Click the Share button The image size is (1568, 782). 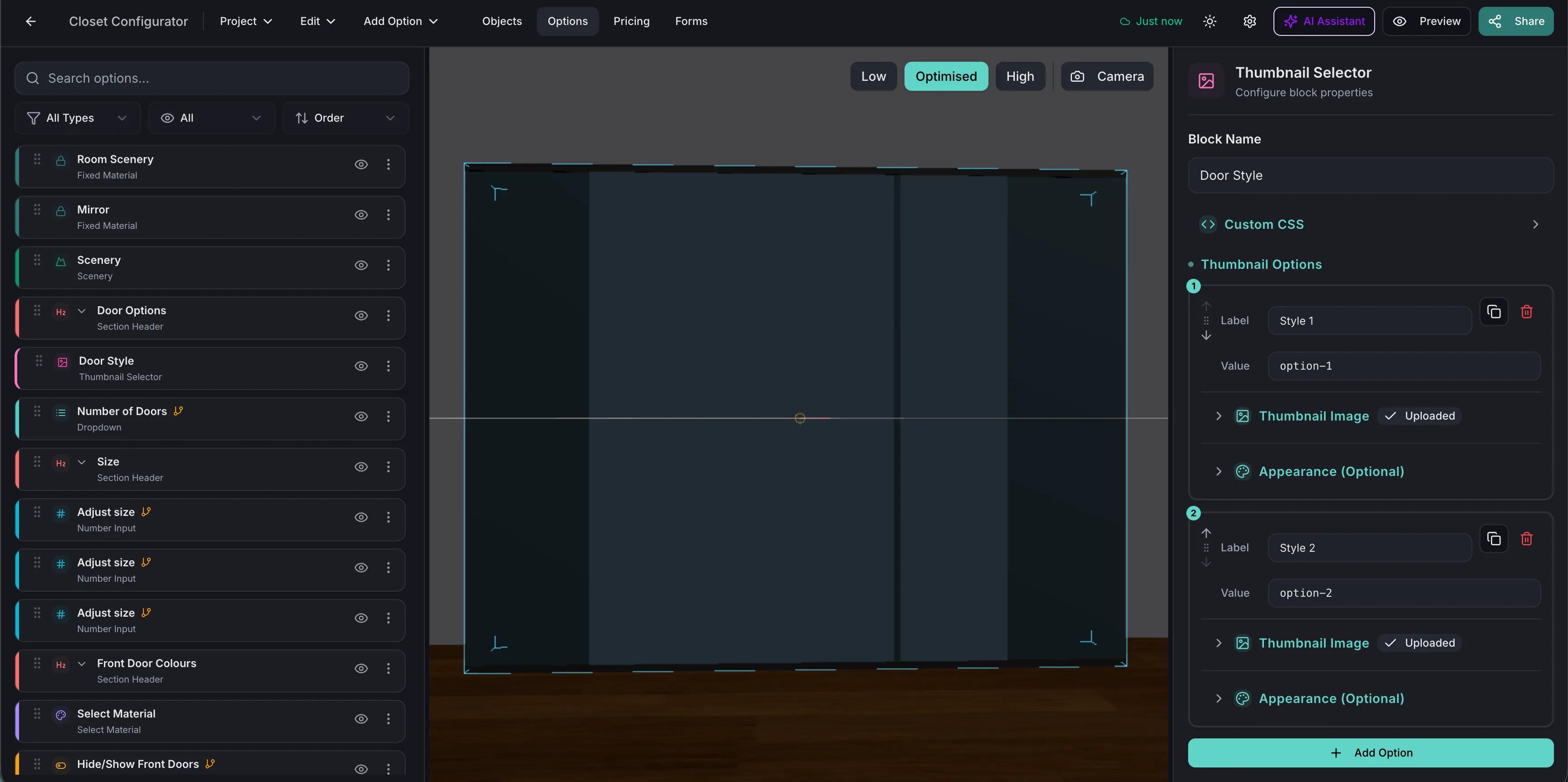point(1516,21)
